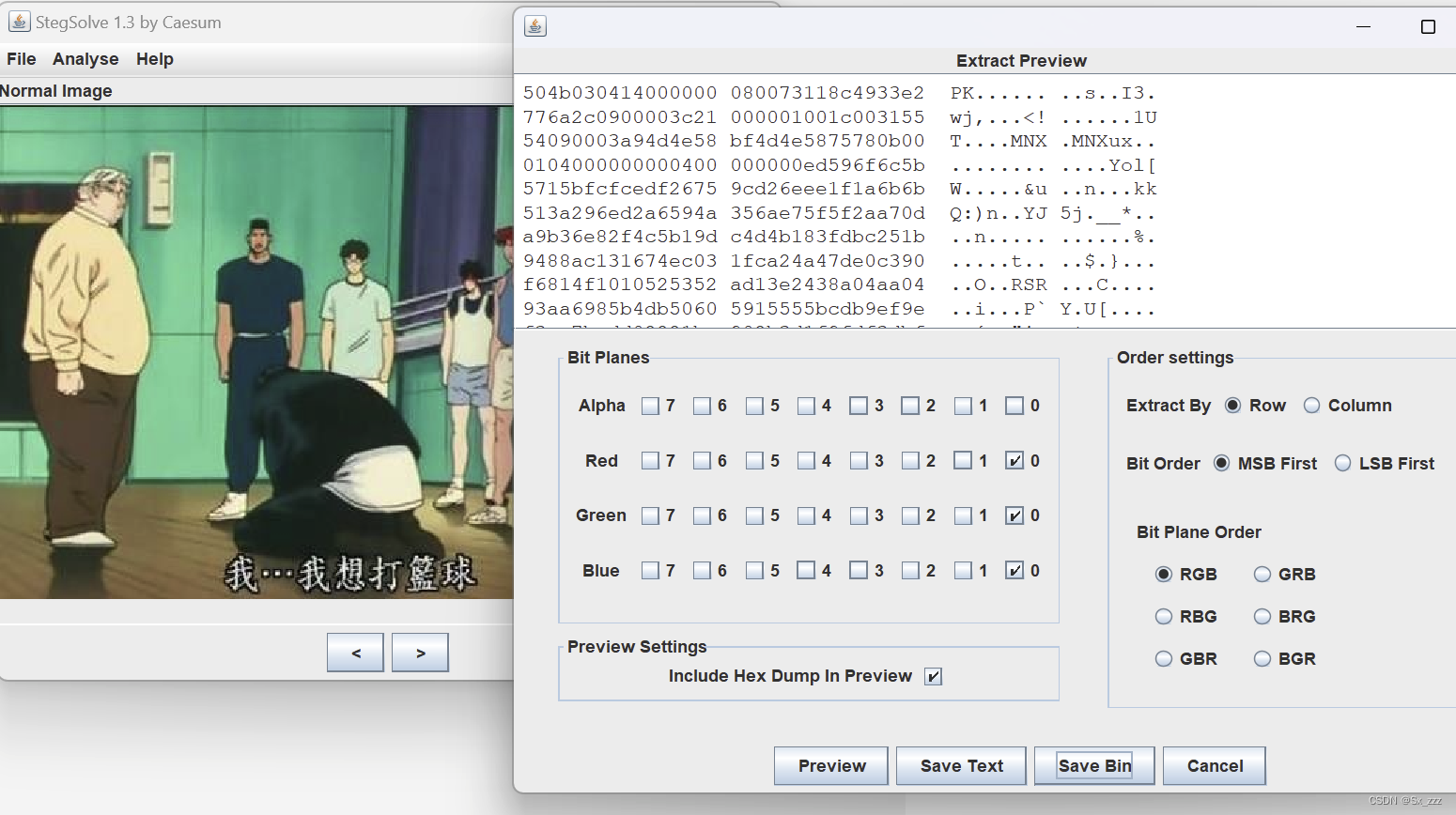The height and width of the screenshot is (815, 1456).
Task: Select GBR bit plane order
Action: 1164,658
